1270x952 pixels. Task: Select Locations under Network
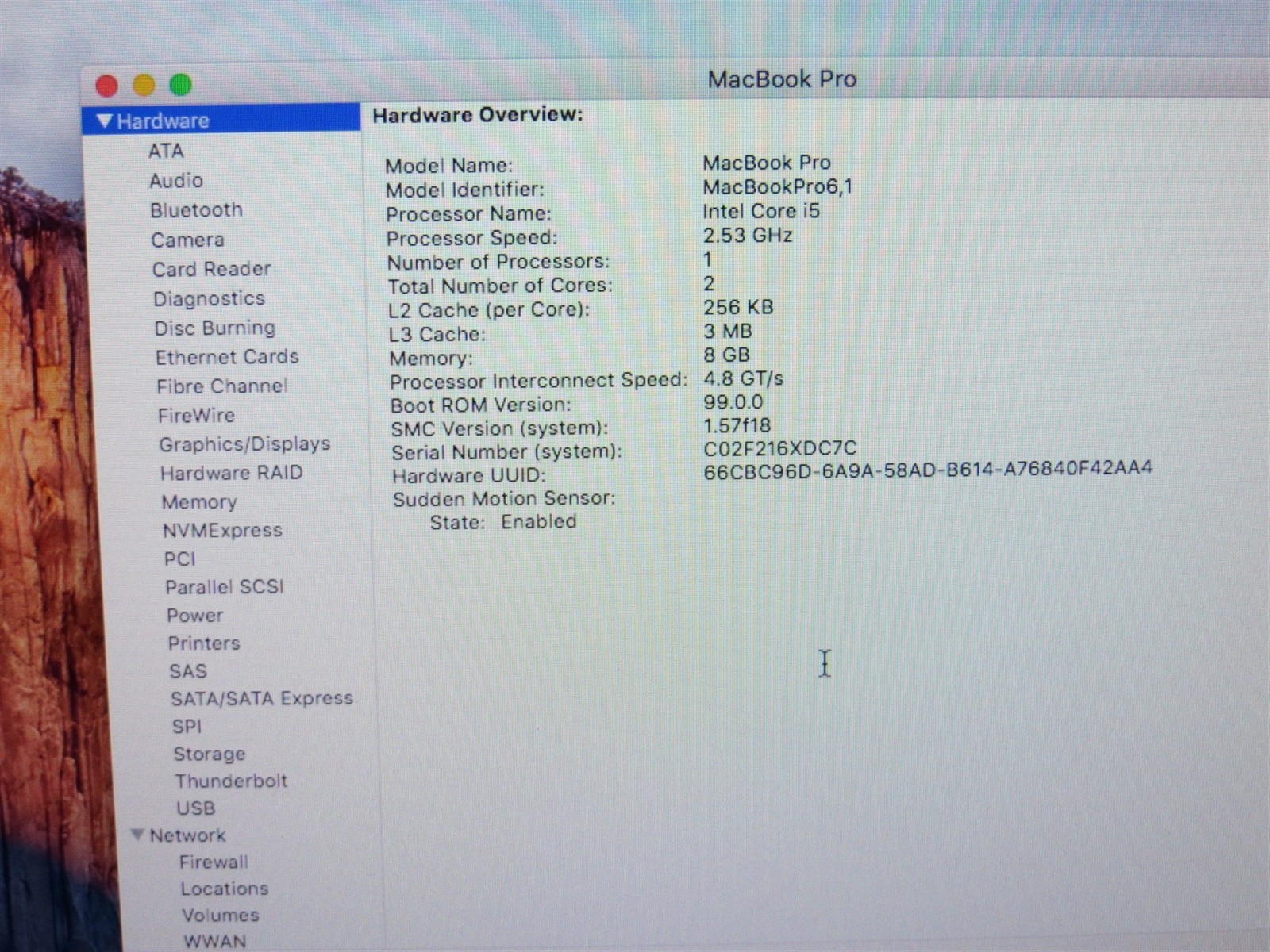pyautogui.click(x=225, y=889)
